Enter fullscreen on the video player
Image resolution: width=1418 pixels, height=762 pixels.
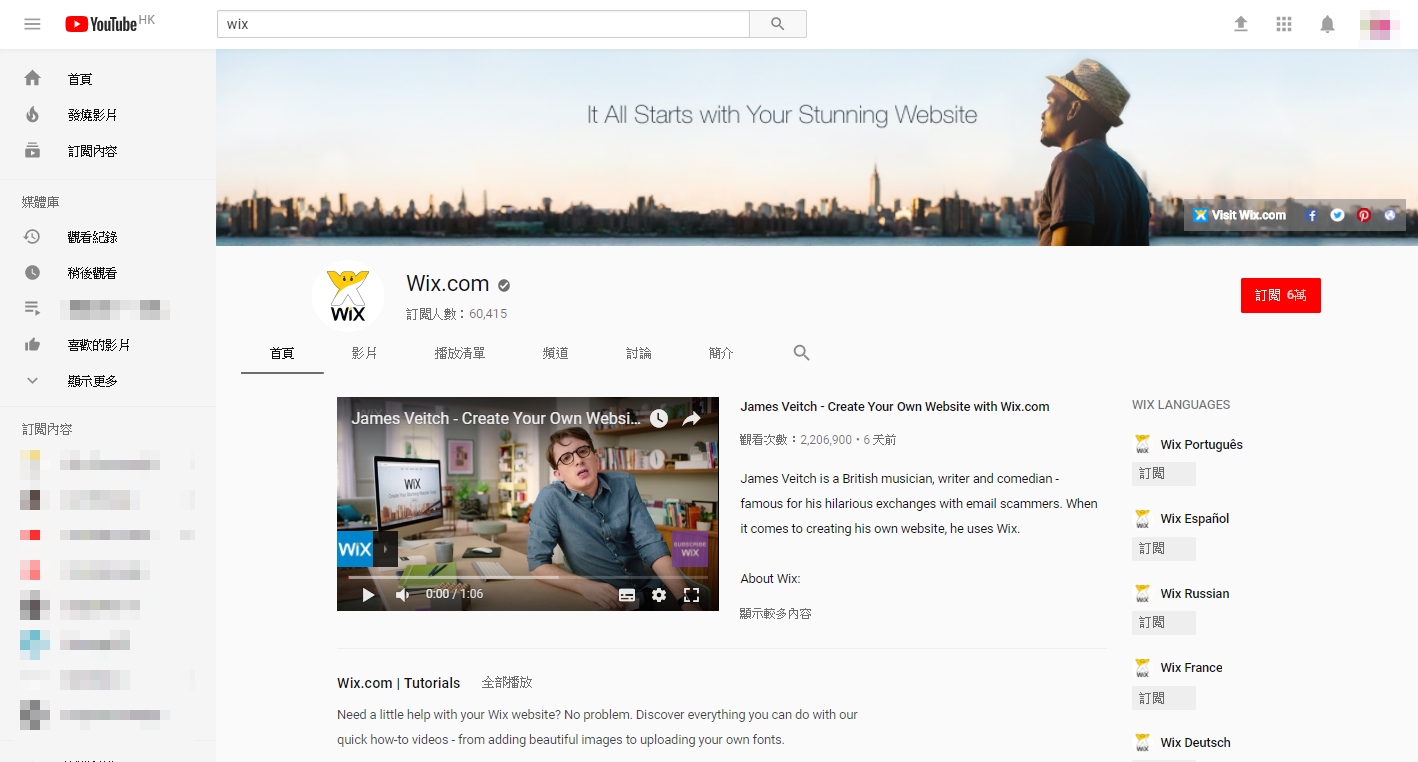pyautogui.click(x=691, y=595)
